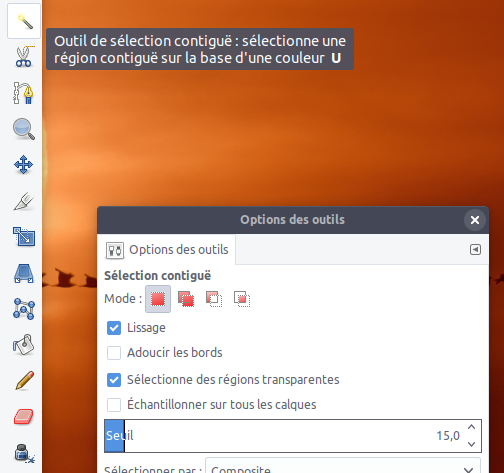The width and height of the screenshot is (504, 473).
Task: Click the Seuil threshold slider
Action: click(x=293, y=436)
